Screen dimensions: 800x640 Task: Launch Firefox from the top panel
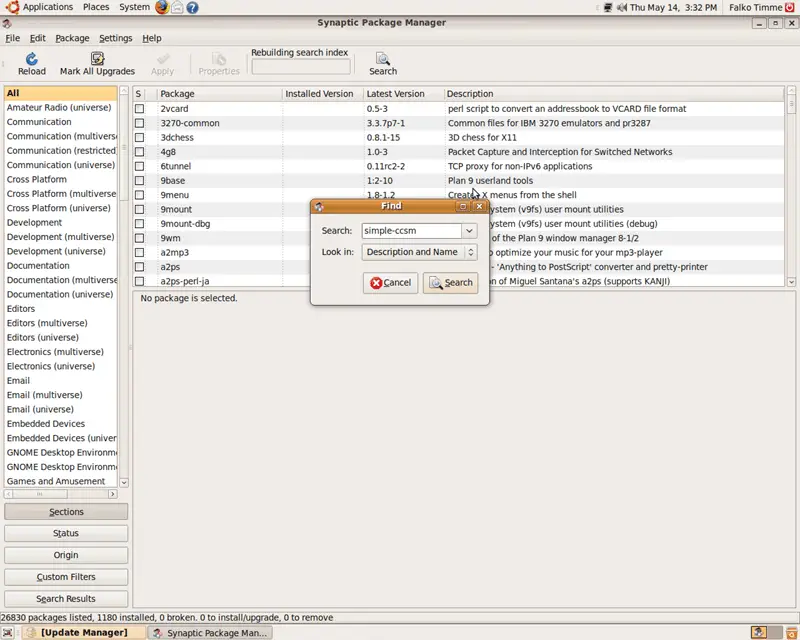click(x=162, y=7)
